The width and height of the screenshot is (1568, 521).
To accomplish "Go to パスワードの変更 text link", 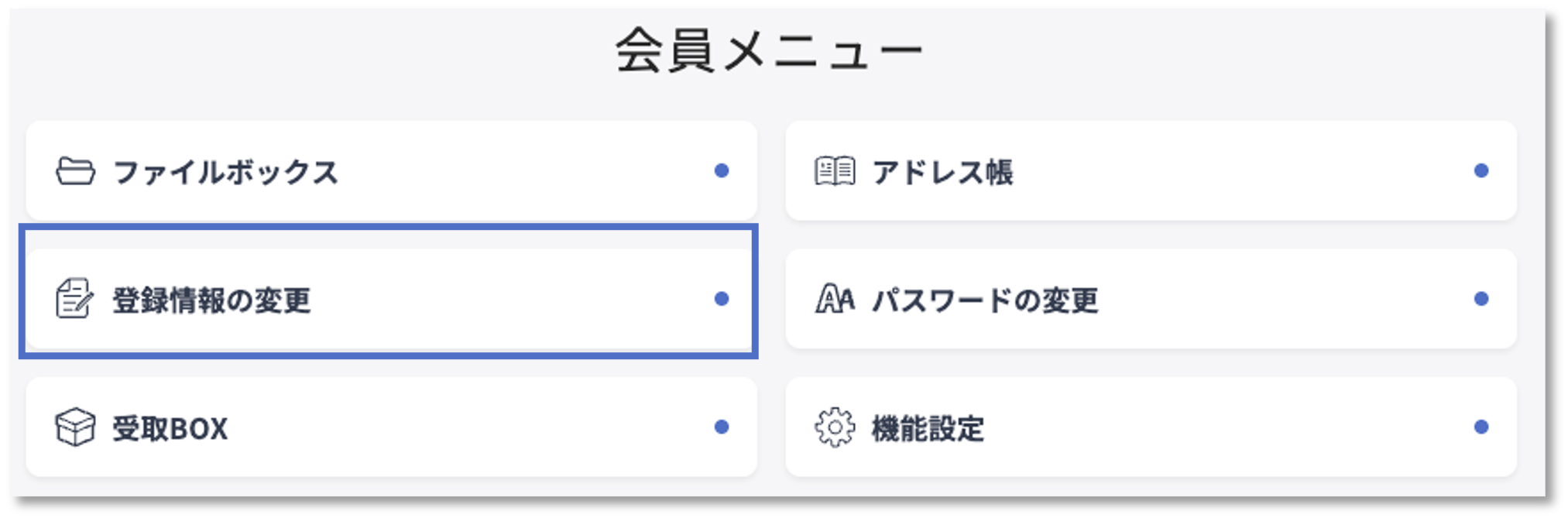I will [985, 300].
